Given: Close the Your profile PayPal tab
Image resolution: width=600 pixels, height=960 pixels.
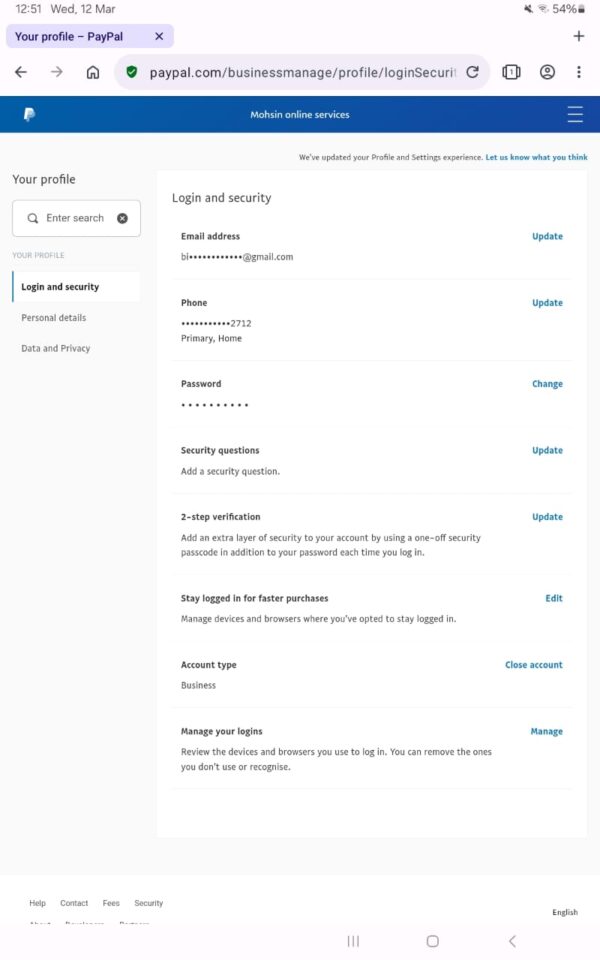Looking at the screenshot, I should point(159,36).
